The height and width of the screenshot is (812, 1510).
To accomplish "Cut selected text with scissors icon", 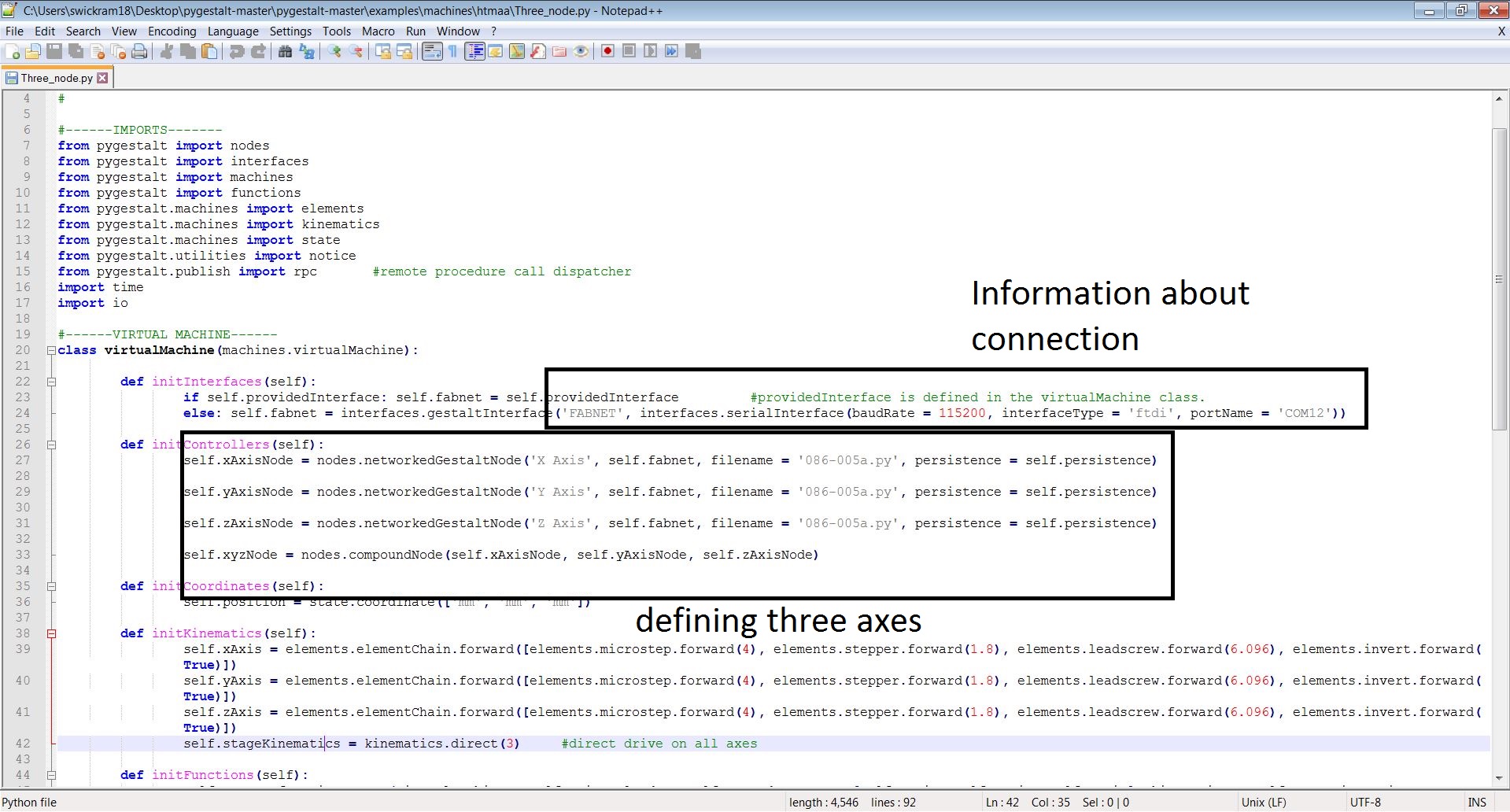I will click(166, 51).
